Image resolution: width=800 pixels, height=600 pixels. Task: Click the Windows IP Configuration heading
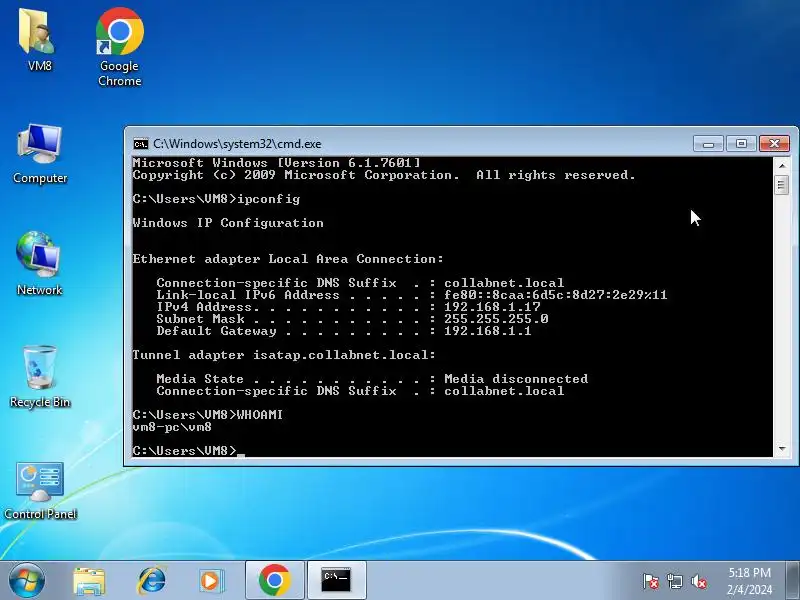pos(228,223)
